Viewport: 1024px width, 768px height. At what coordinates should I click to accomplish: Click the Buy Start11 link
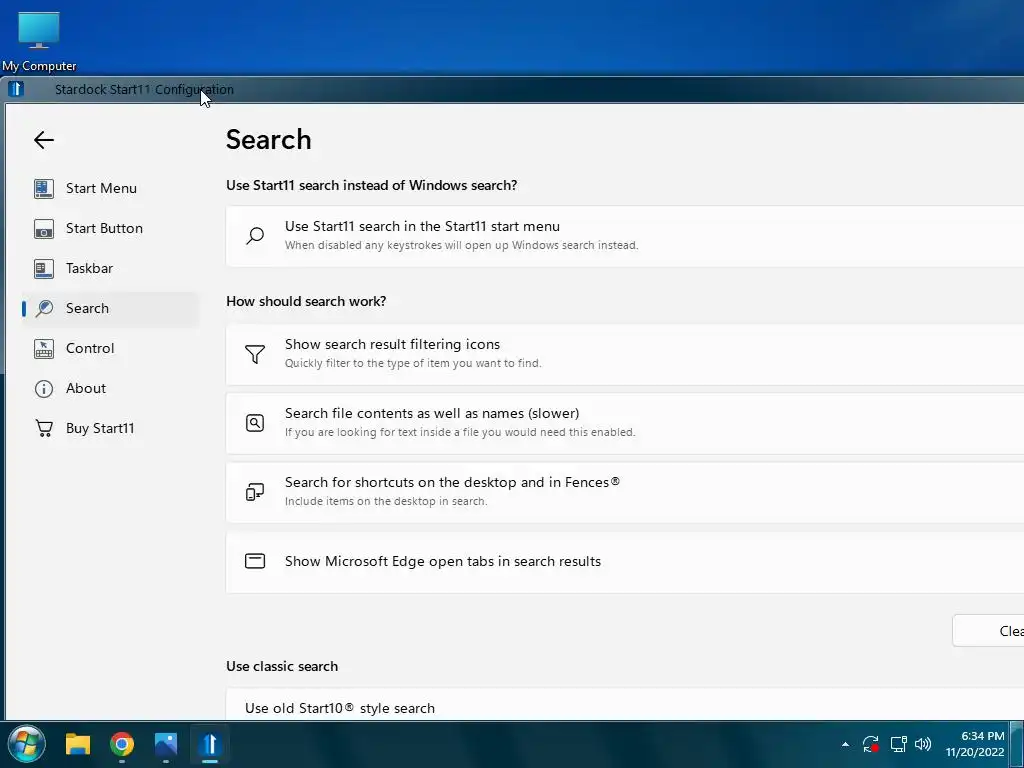[111, 428]
